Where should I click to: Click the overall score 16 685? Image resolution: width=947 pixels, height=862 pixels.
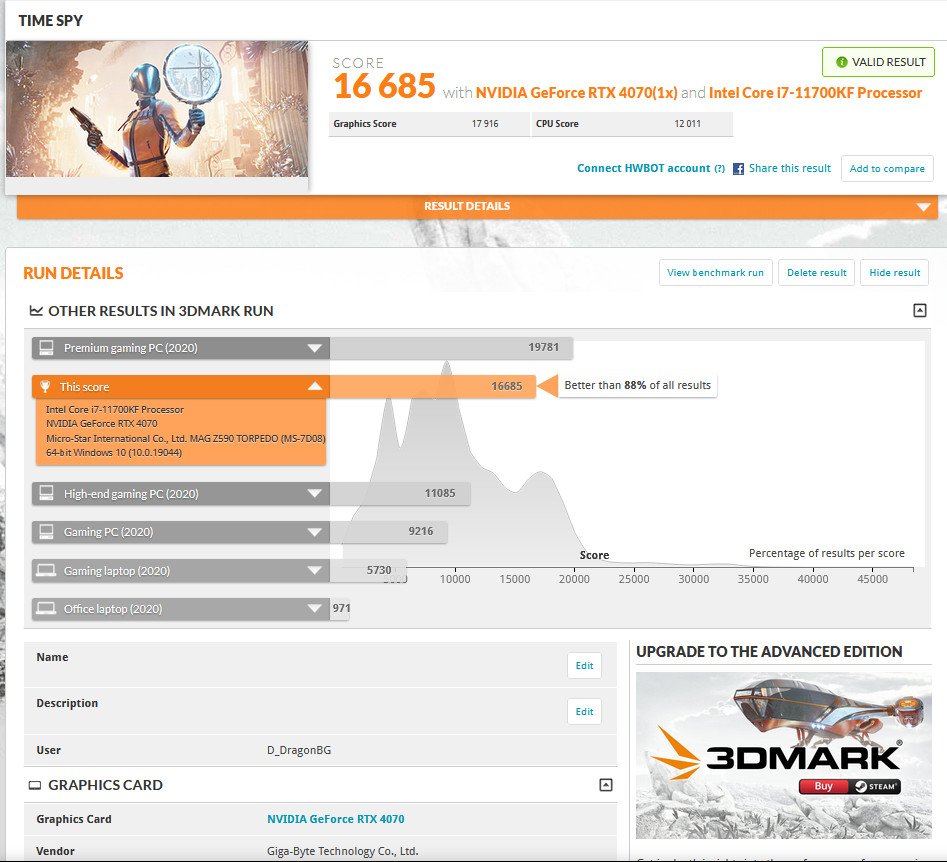point(384,86)
